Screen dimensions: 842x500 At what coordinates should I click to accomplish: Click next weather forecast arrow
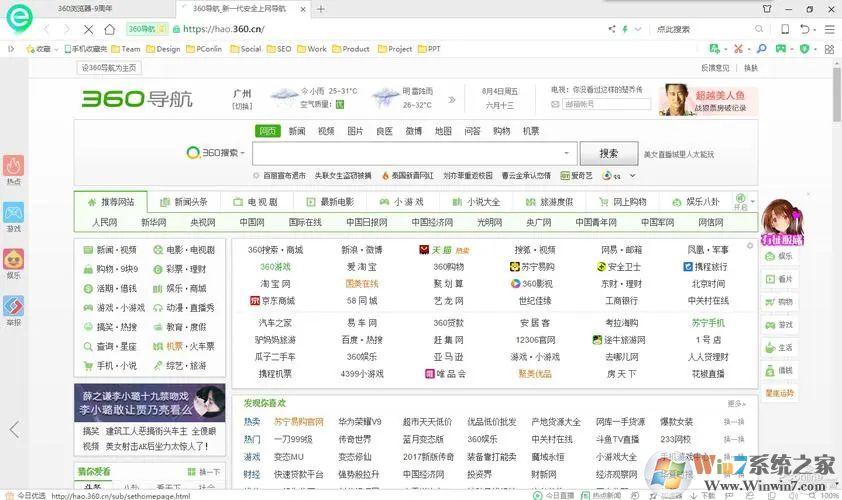tap(452, 99)
